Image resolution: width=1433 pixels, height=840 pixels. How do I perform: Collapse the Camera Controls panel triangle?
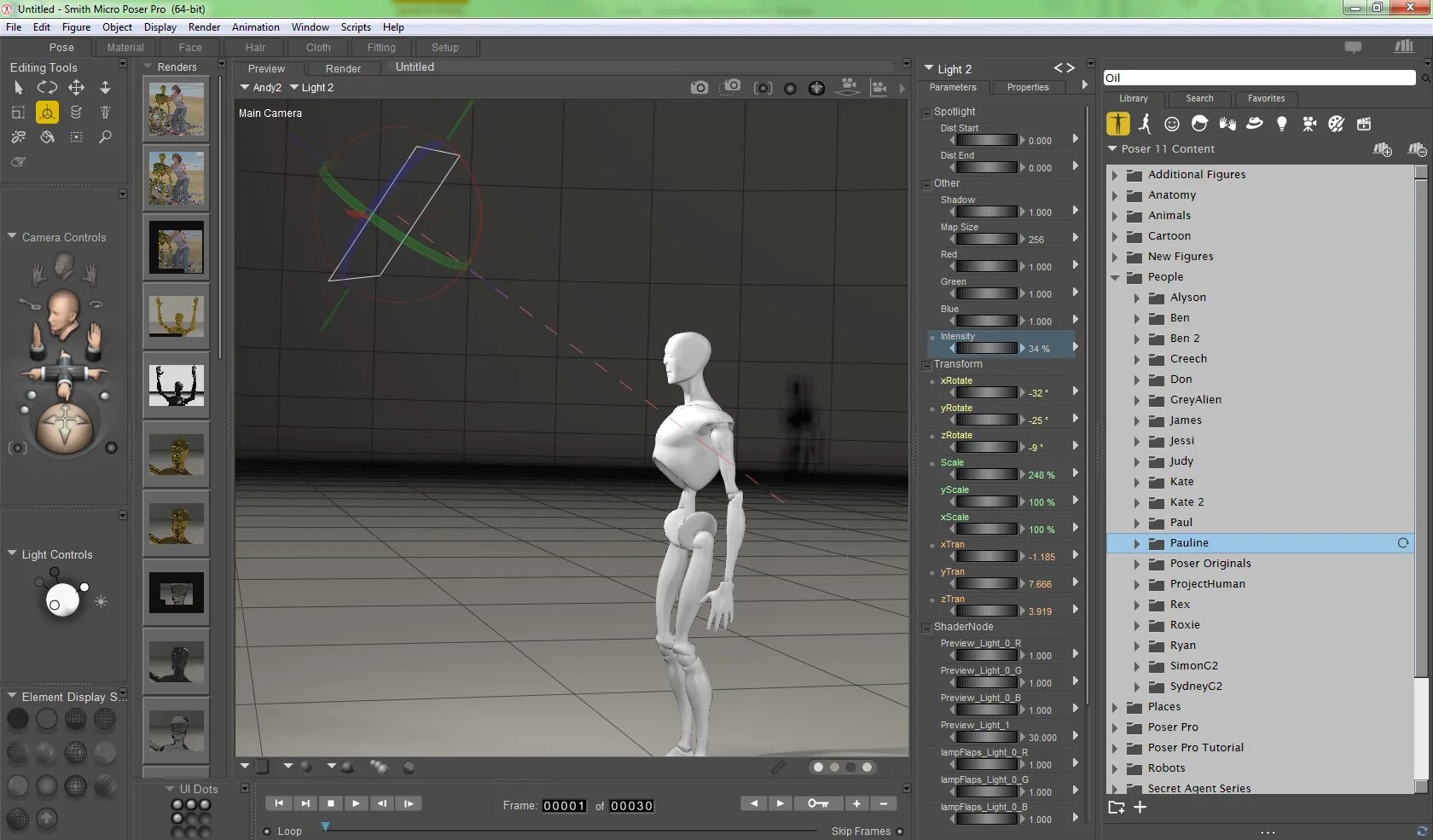click(12, 236)
